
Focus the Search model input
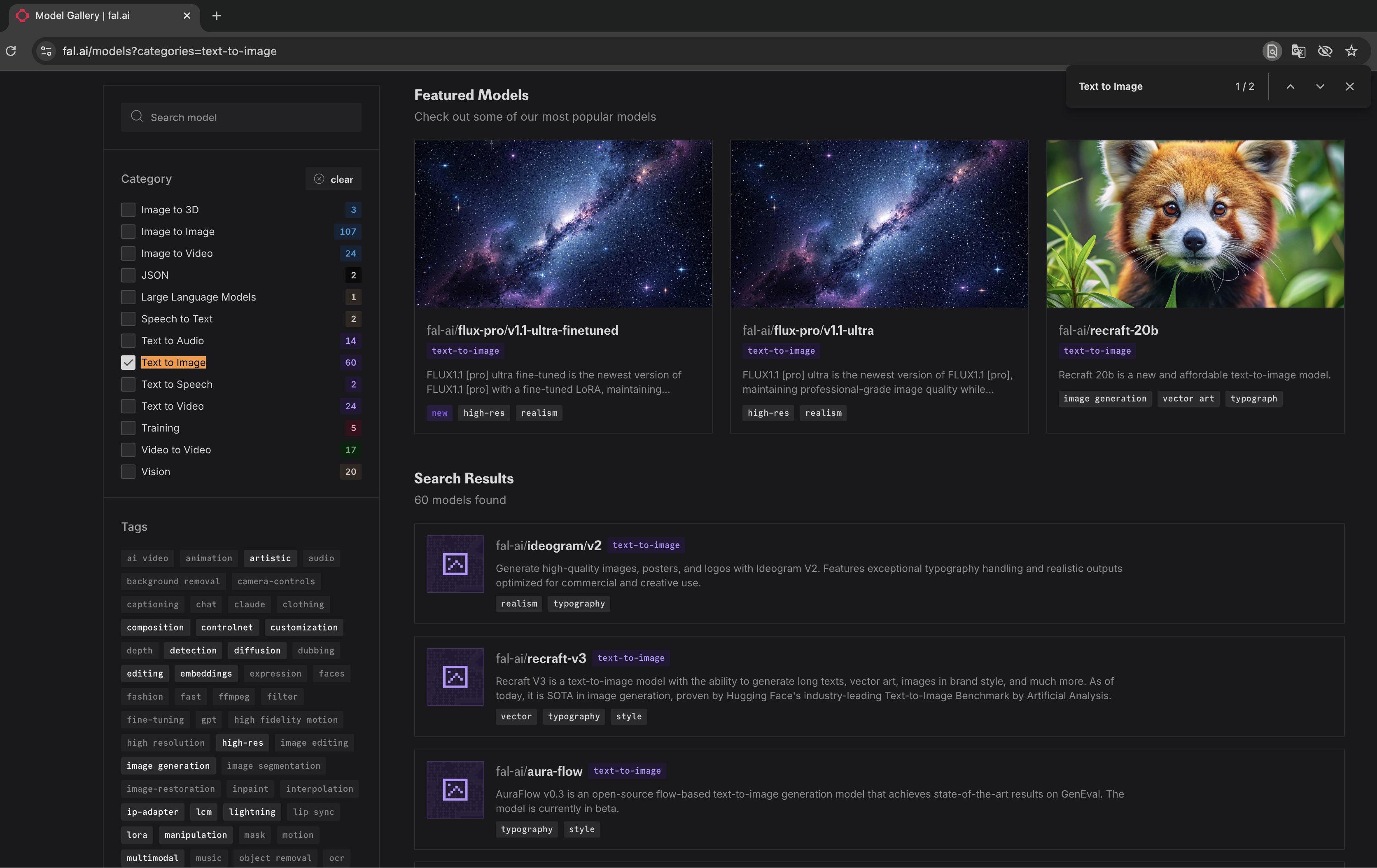(x=241, y=117)
